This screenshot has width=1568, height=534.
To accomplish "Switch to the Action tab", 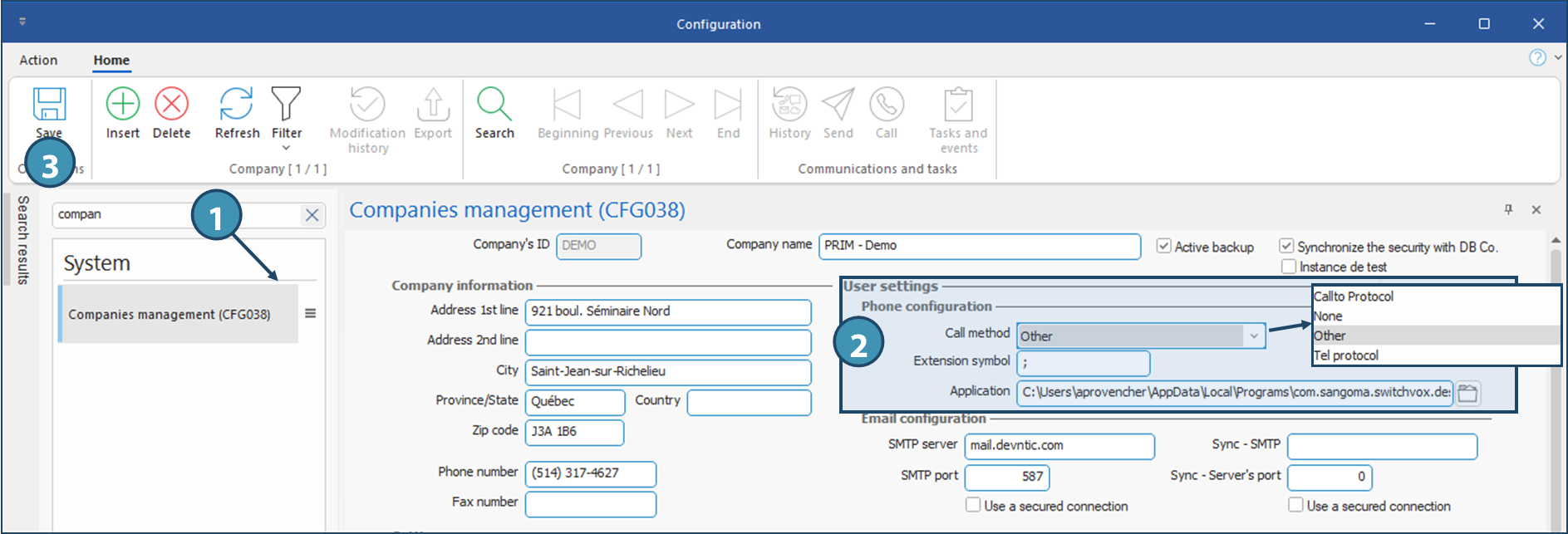I will pyautogui.click(x=38, y=60).
